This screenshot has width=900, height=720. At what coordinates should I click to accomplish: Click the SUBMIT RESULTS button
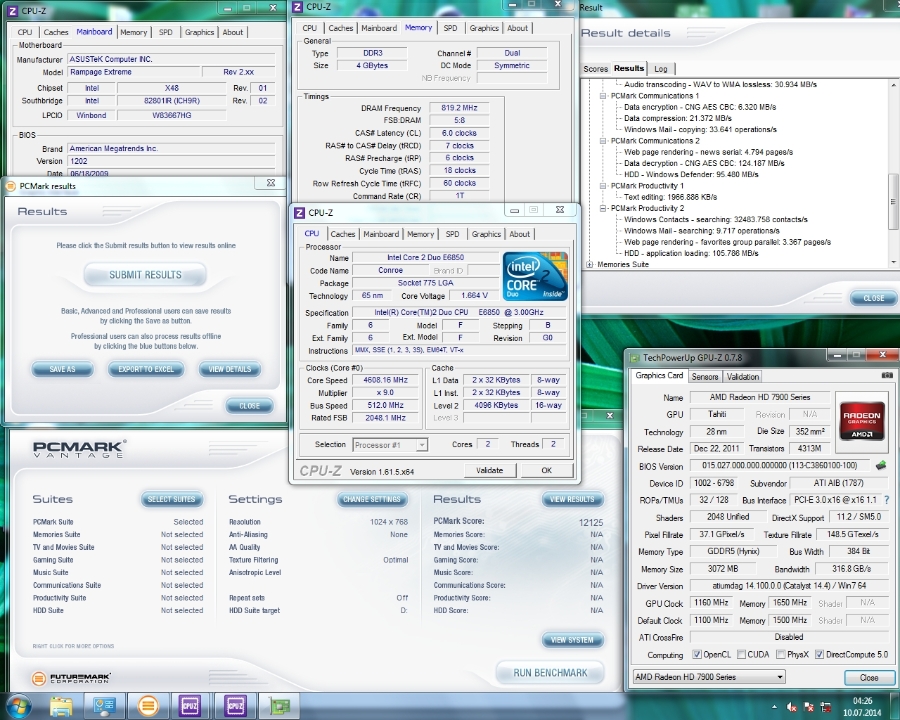pyautogui.click(x=145, y=274)
